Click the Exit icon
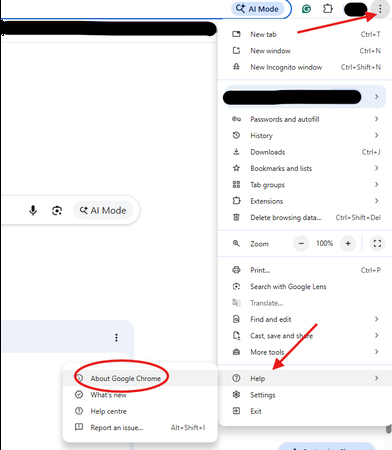This screenshot has width=392, height=450. (x=236, y=411)
